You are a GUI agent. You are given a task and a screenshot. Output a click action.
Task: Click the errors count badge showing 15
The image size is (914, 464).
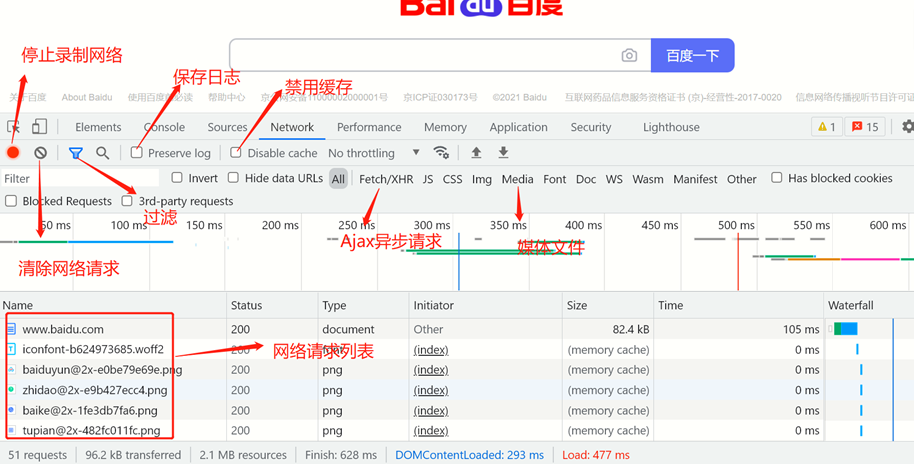[865, 126]
